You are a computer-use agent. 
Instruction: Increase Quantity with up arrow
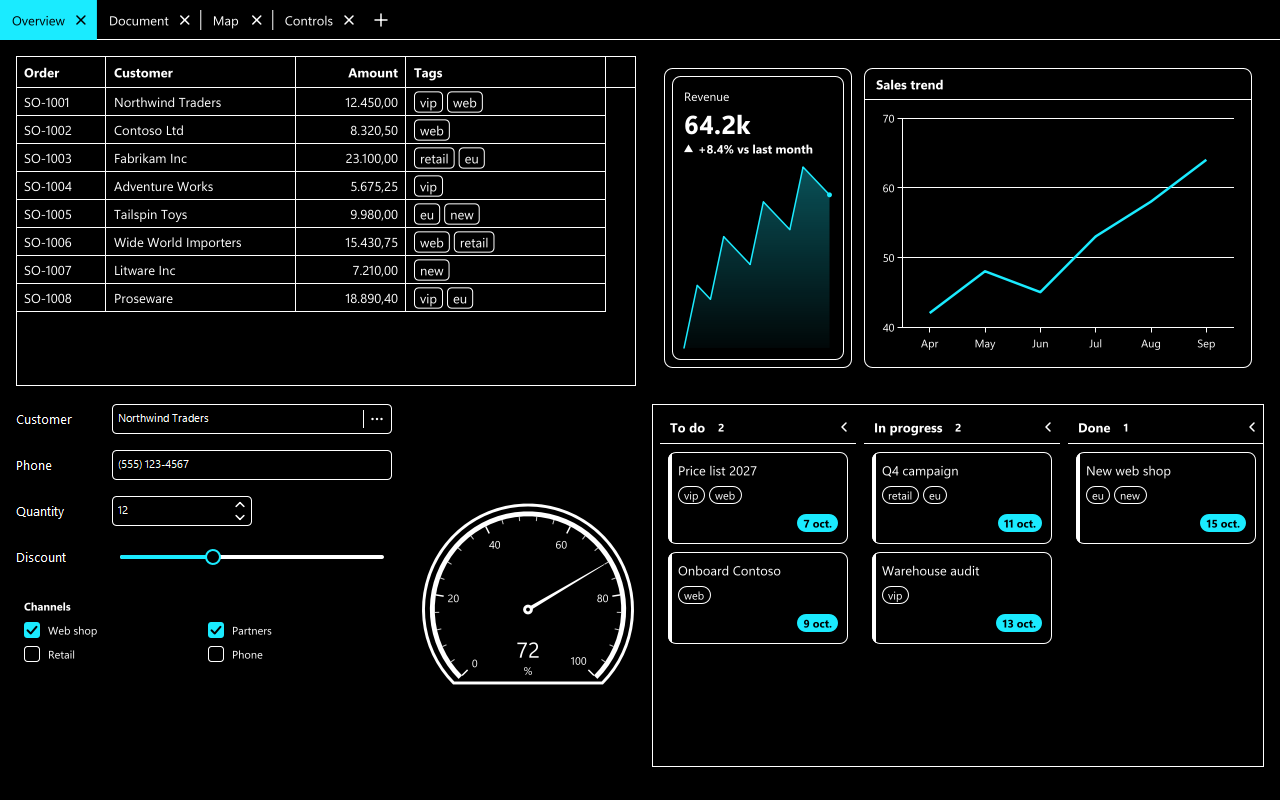click(x=240, y=504)
